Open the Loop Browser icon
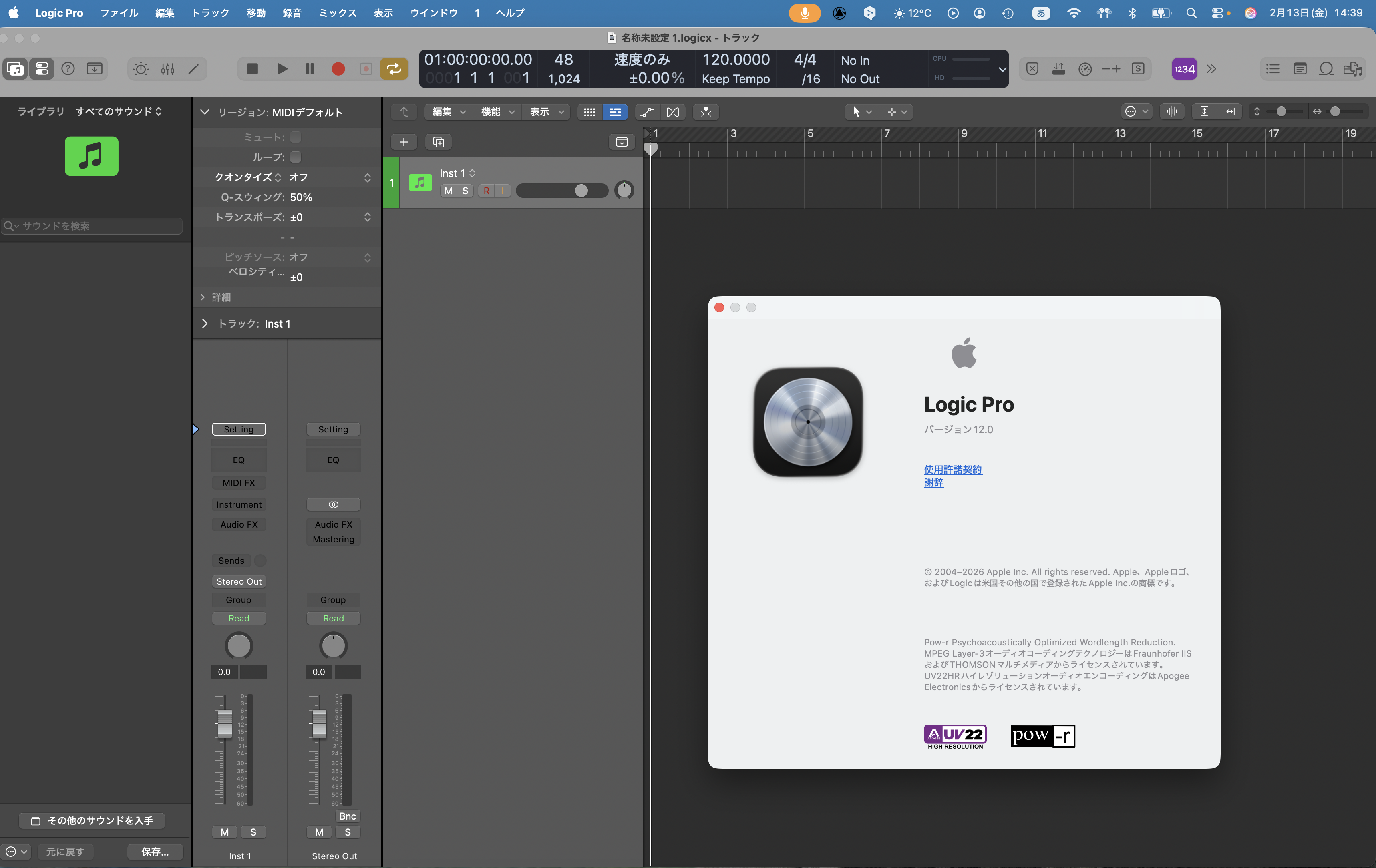This screenshot has height=868, width=1376. (1326, 69)
